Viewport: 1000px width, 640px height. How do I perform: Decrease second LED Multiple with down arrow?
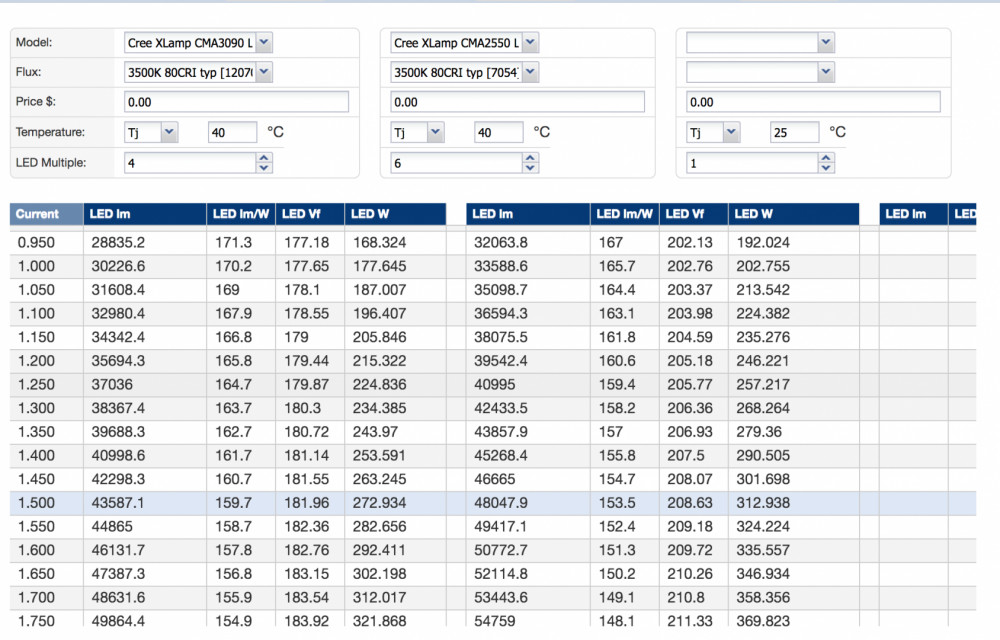tap(530, 168)
